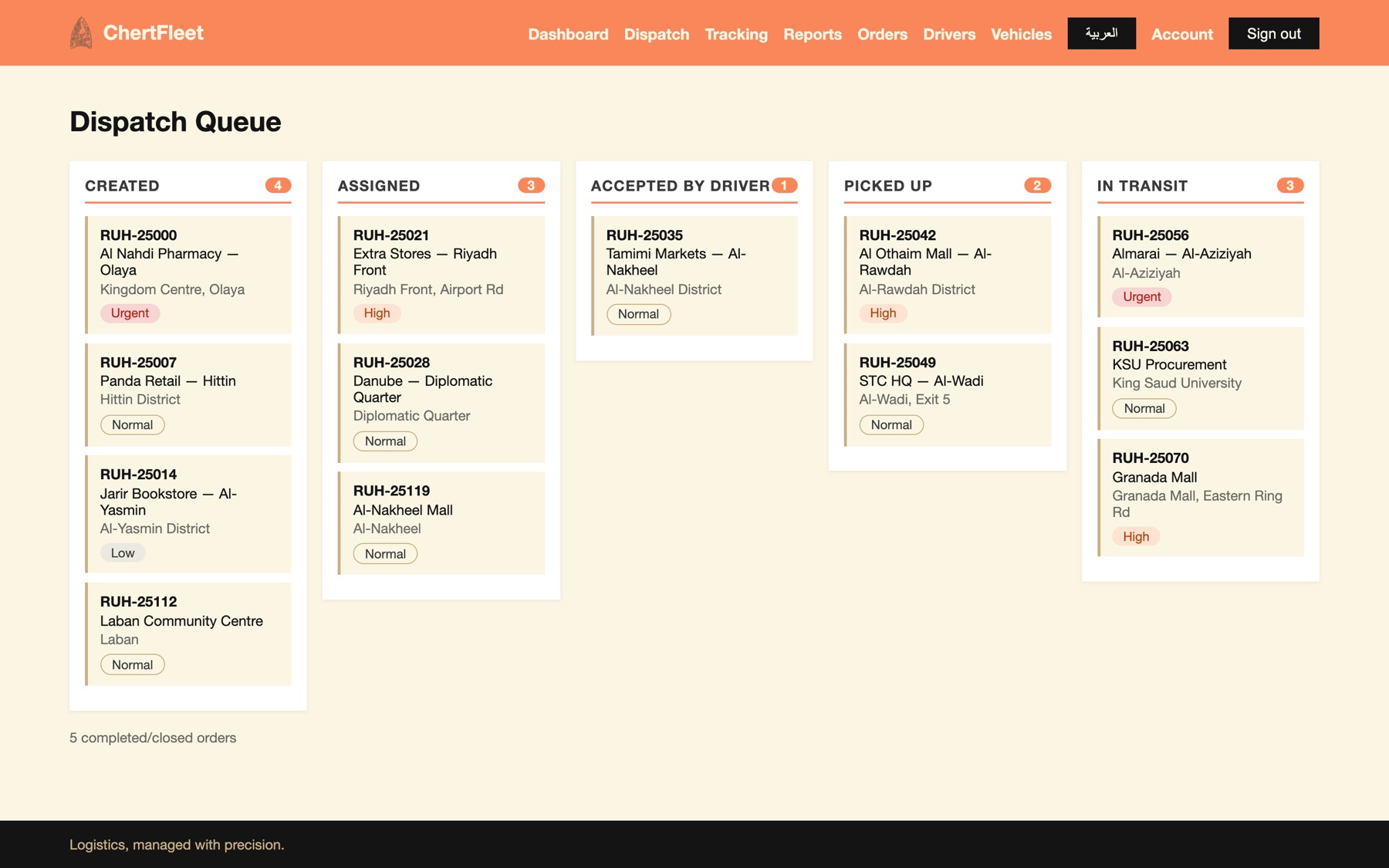Viewport: 1389px width, 868px height.
Task: Go to the Dispatch page
Action: point(657,34)
